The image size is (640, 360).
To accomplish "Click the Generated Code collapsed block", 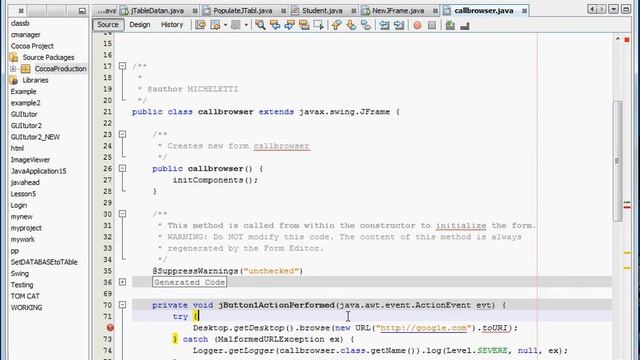I will [x=189, y=282].
